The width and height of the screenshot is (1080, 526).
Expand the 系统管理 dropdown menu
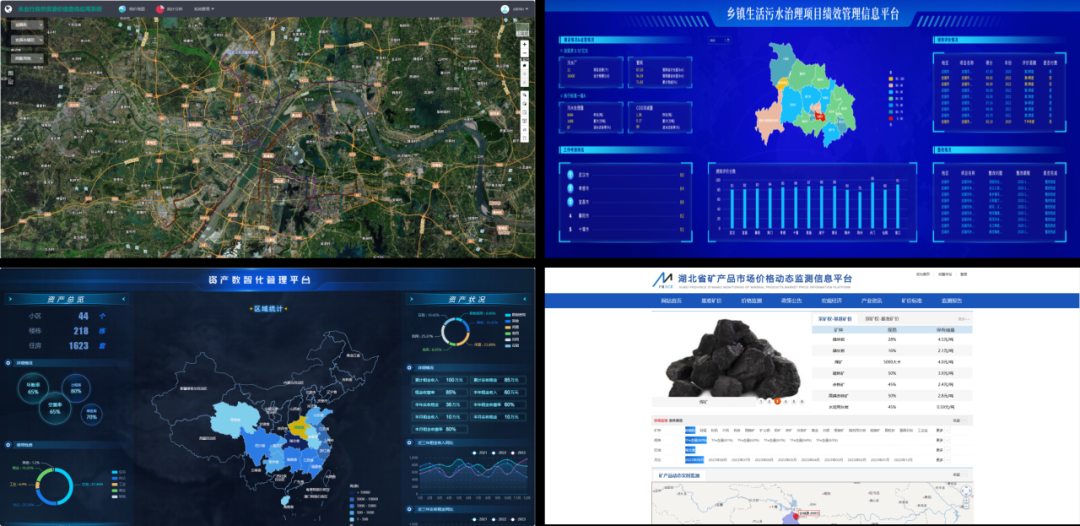pos(205,9)
